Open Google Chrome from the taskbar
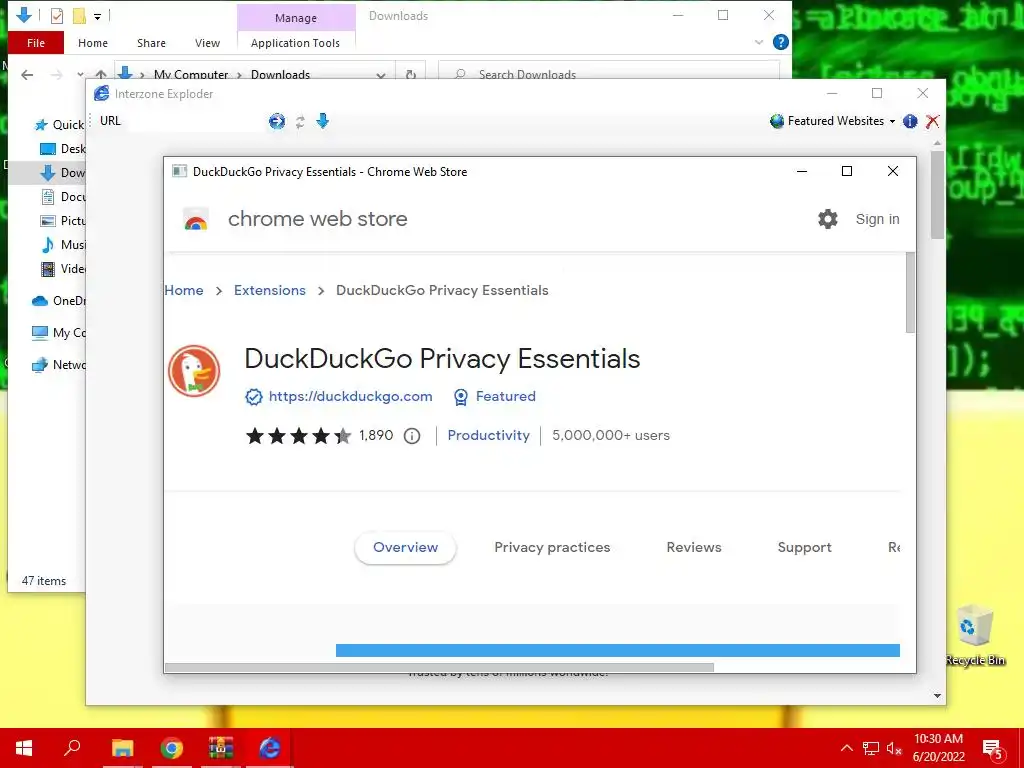1024x768 pixels. tap(172, 748)
